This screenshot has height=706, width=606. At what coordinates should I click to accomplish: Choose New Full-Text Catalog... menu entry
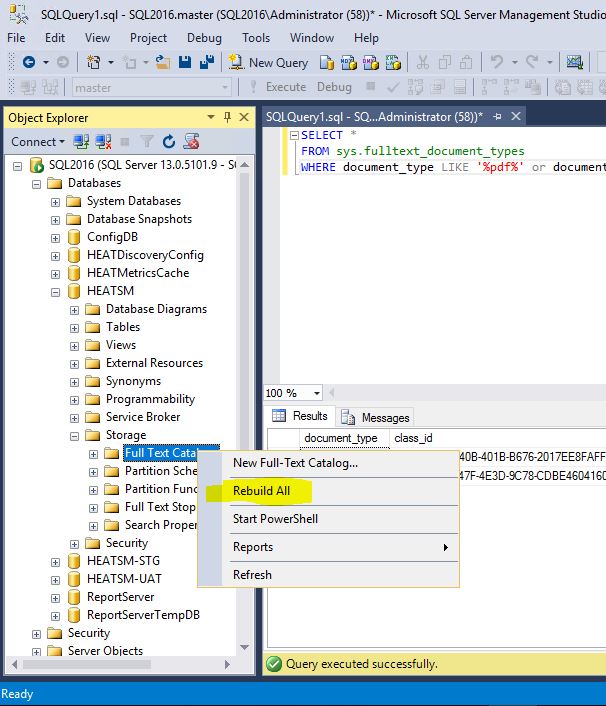click(x=295, y=463)
